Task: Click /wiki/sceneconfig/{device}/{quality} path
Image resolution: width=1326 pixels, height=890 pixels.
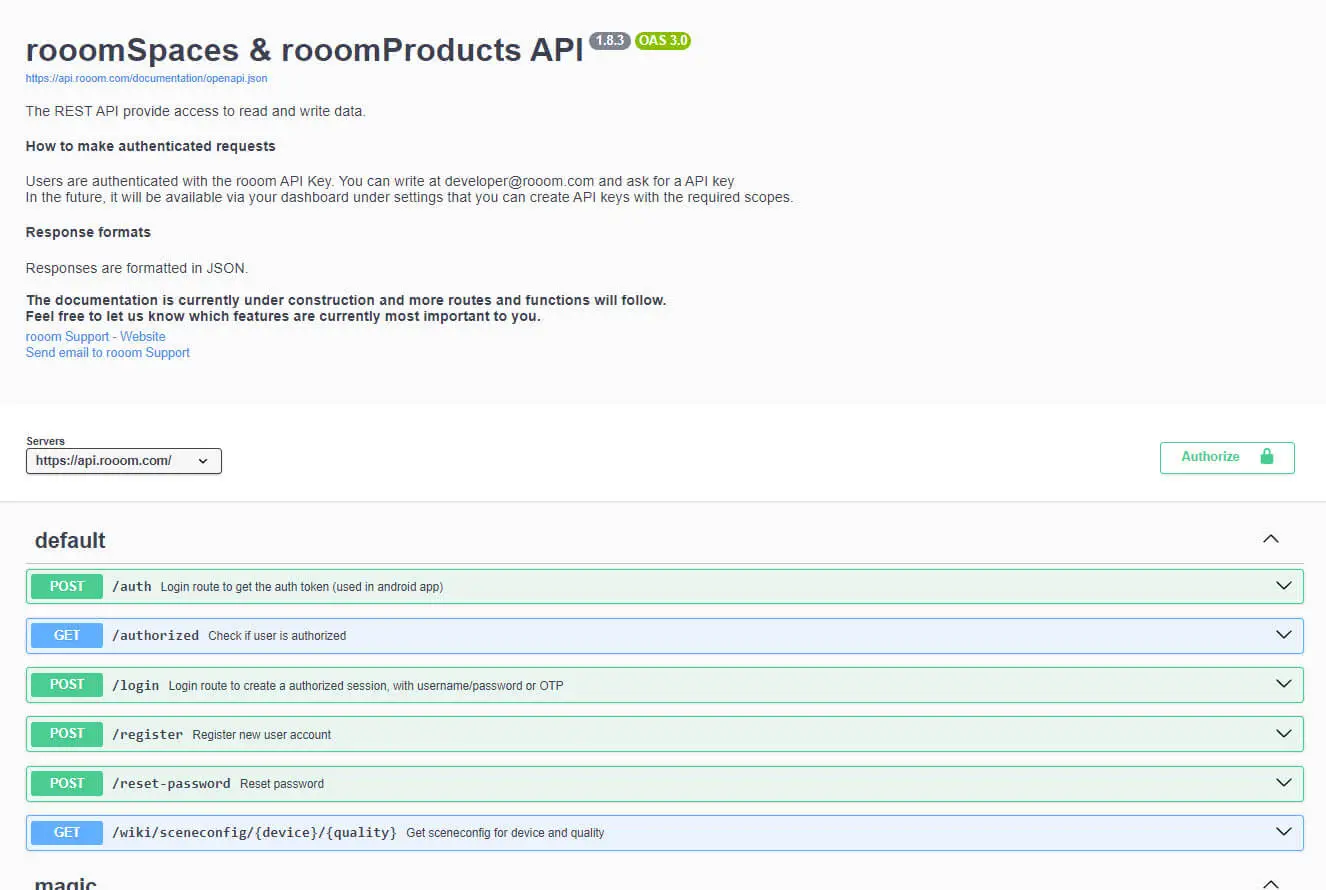Action: (x=255, y=832)
